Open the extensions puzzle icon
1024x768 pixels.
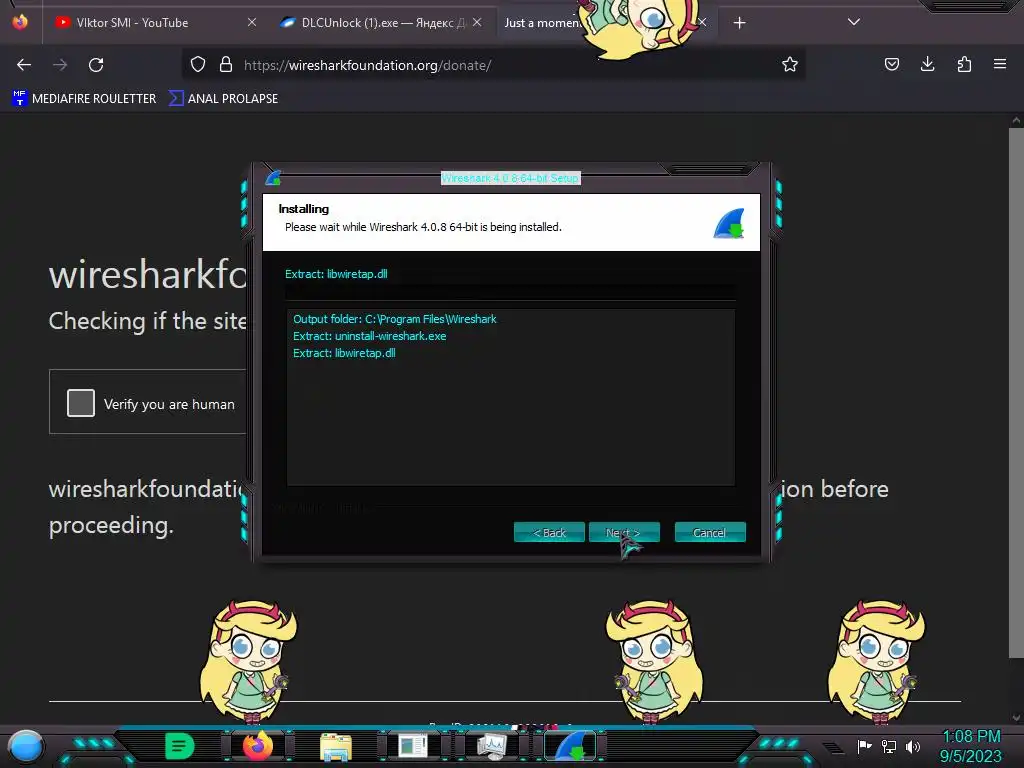[x=964, y=64]
